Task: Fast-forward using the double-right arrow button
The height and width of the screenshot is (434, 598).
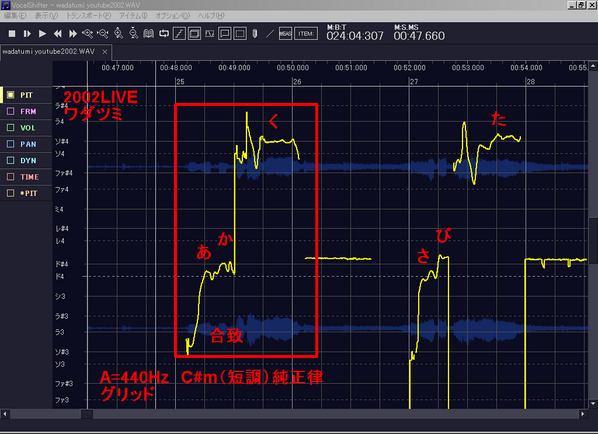Action: pyautogui.click(x=72, y=34)
